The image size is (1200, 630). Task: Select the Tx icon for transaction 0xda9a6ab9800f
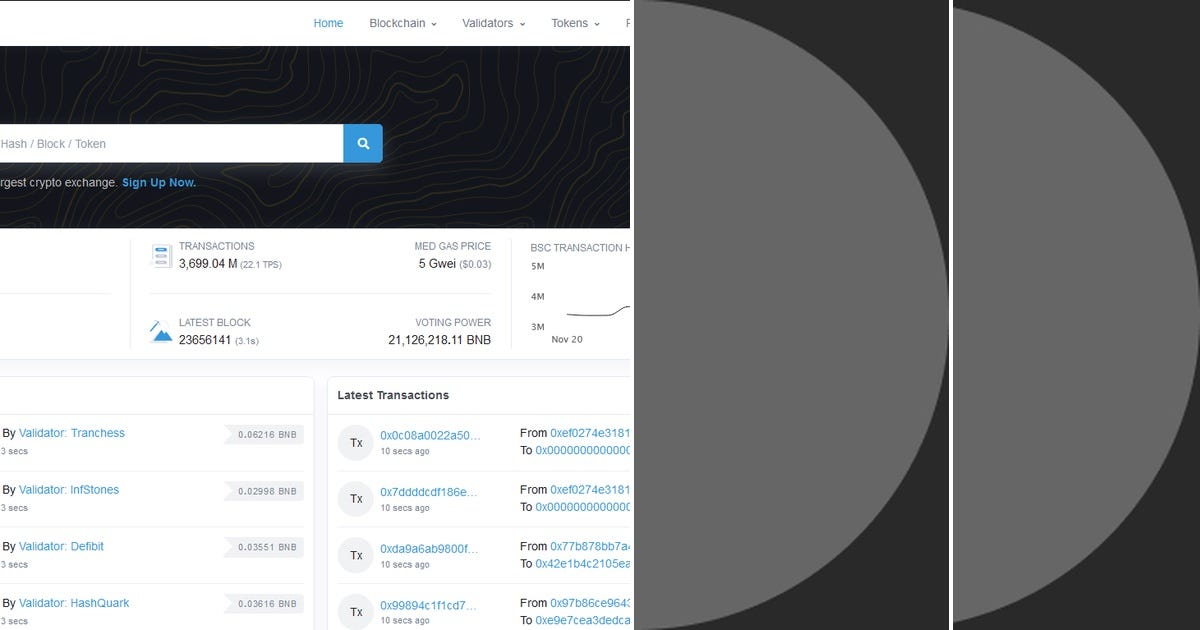(356, 555)
